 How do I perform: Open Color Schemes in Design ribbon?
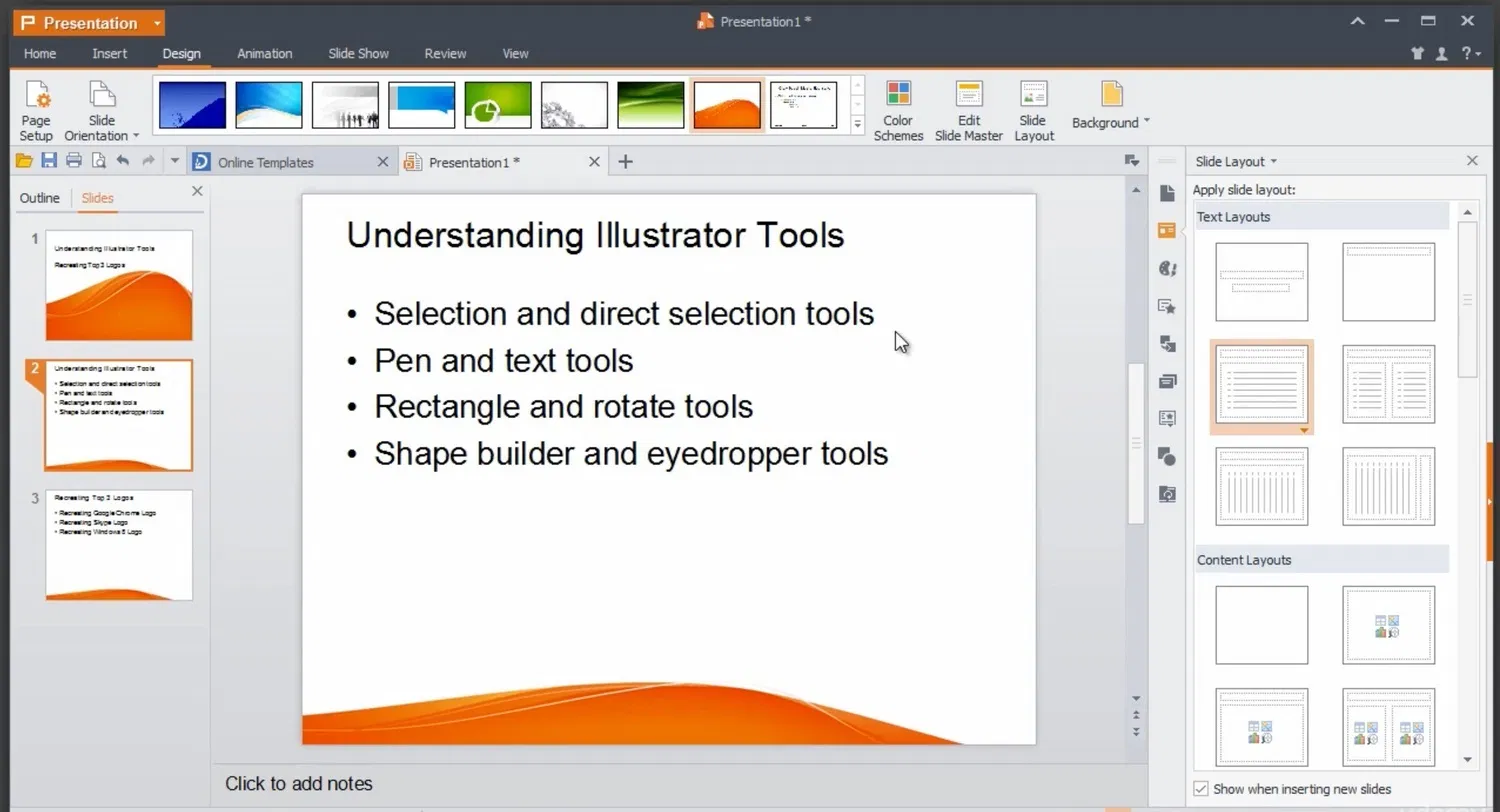[898, 95]
